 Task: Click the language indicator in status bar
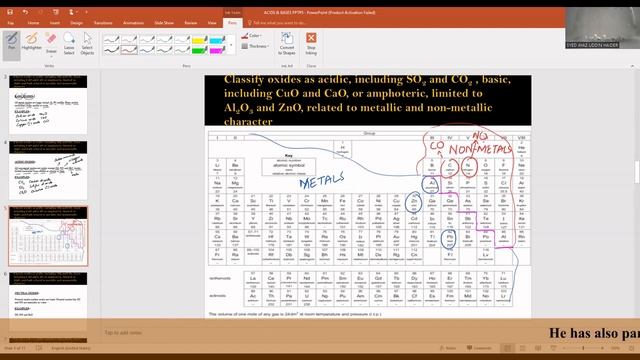click(x=71, y=348)
